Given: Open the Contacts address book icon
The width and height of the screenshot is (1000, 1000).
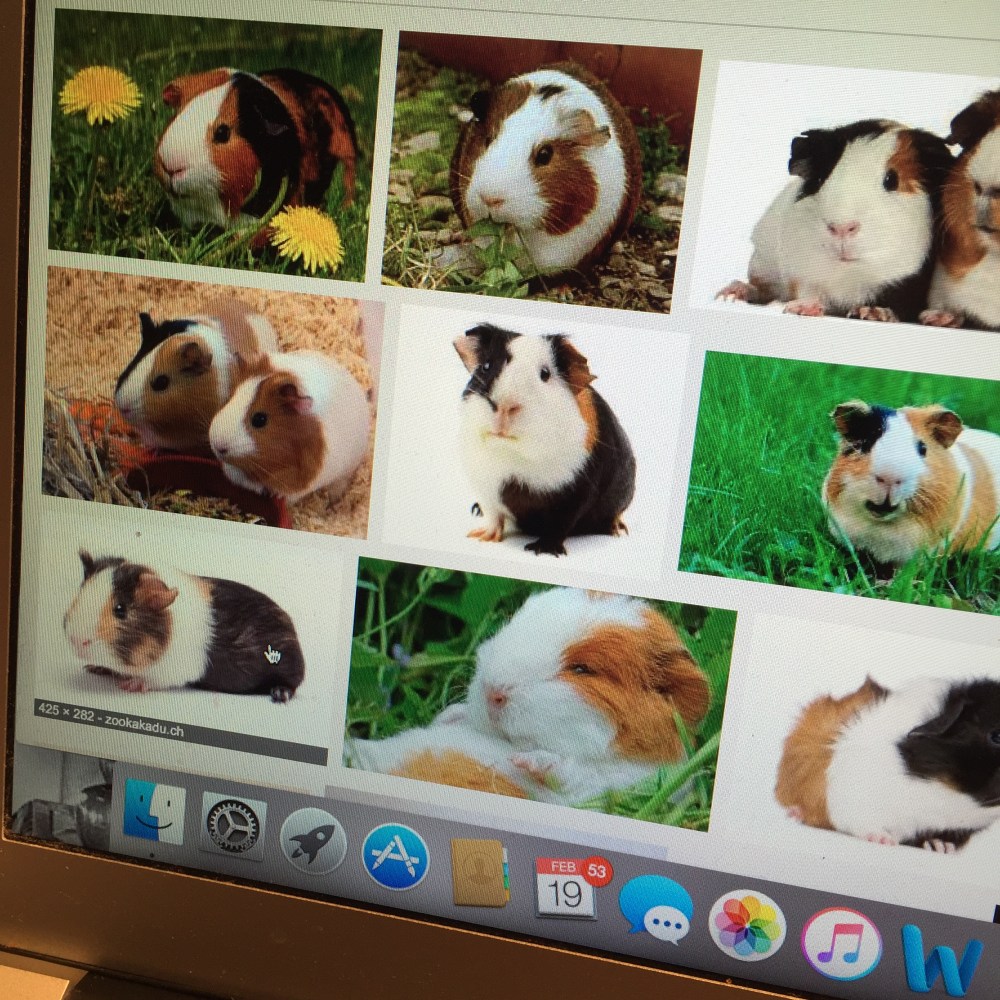Looking at the screenshot, I should tap(479, 871).
